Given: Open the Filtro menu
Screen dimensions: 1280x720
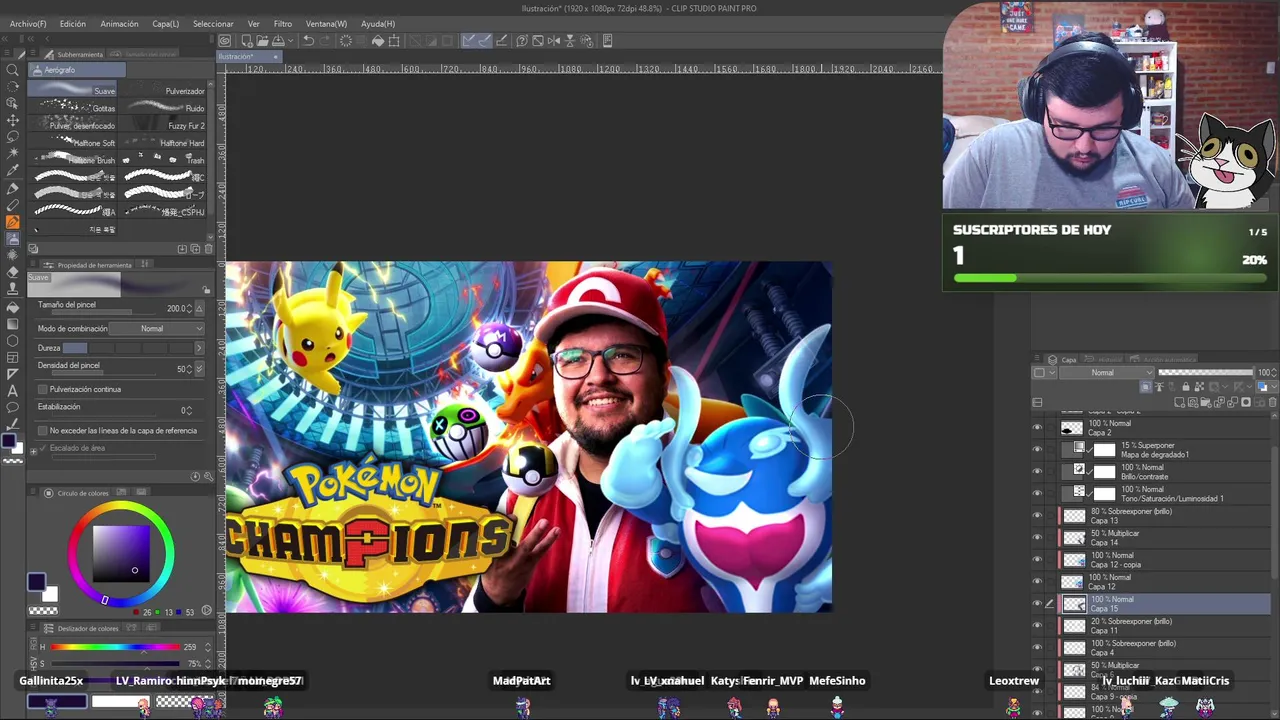Looking at the screenshot, I should click(x=283, y=24).
